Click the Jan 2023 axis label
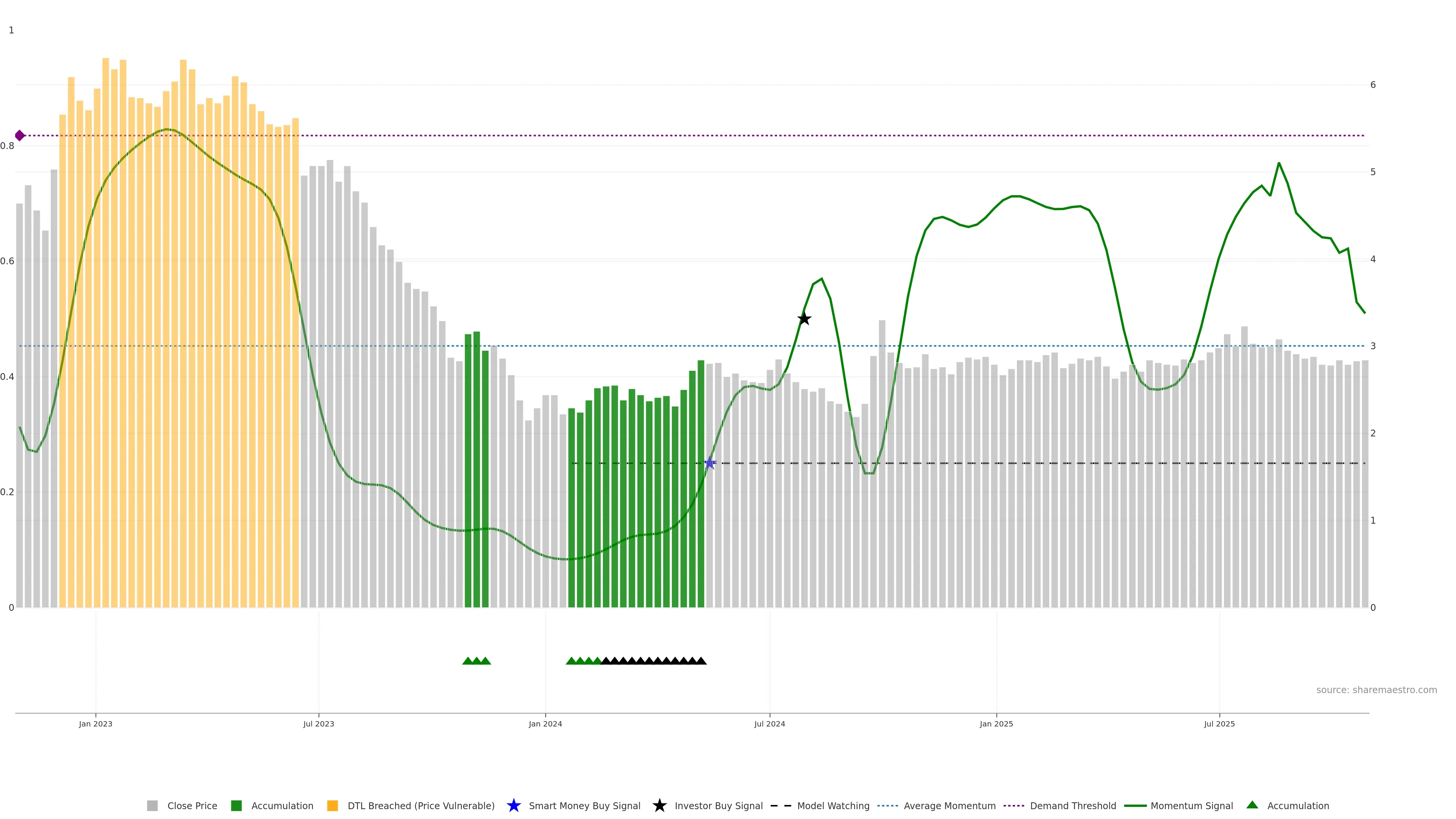Image resolution: width=1456 pixels, height=819 pixels. 96,724
